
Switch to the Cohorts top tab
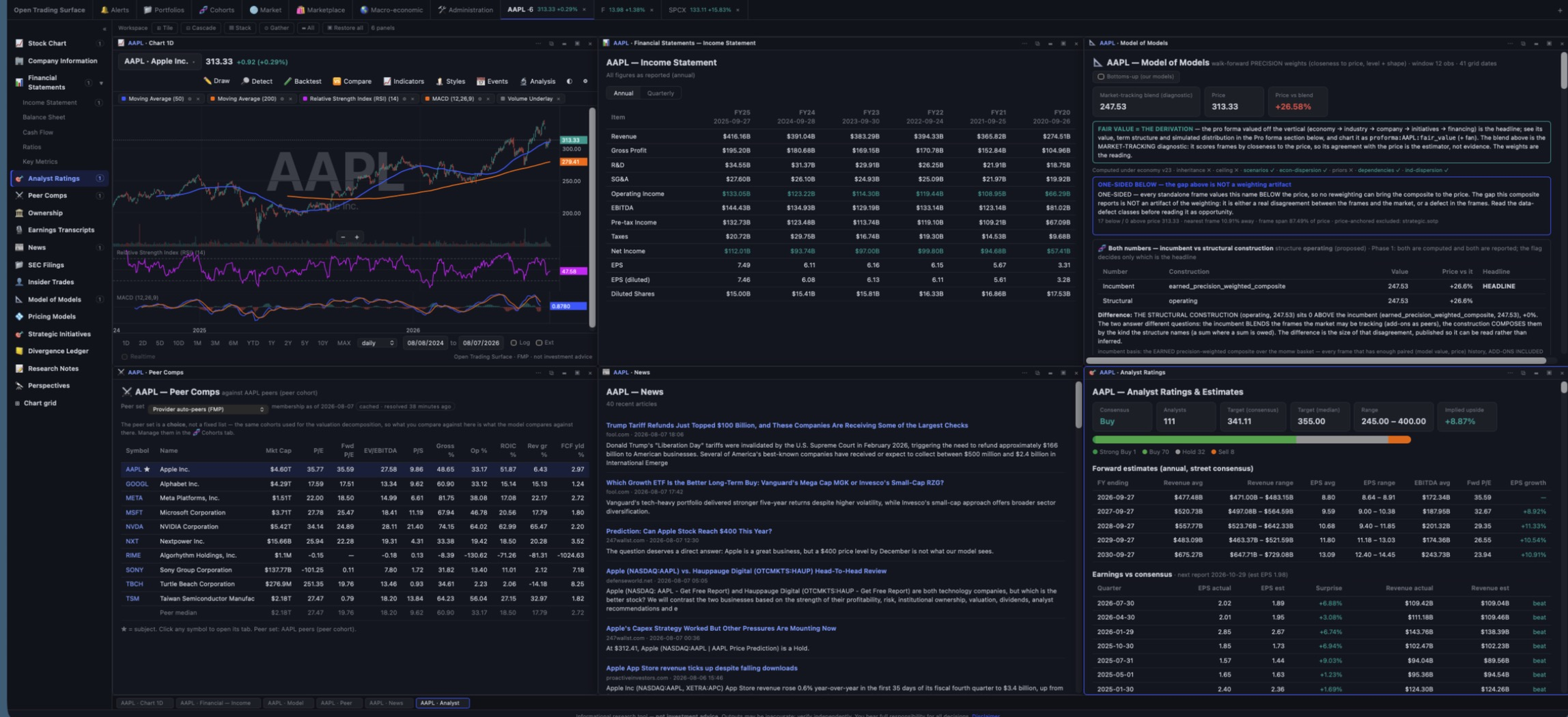pos(216,10)
